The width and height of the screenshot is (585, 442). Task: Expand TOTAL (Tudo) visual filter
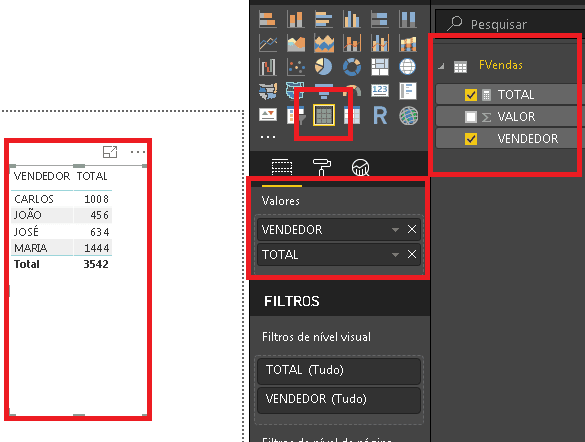pyautogui.click(x=339, y=371)
